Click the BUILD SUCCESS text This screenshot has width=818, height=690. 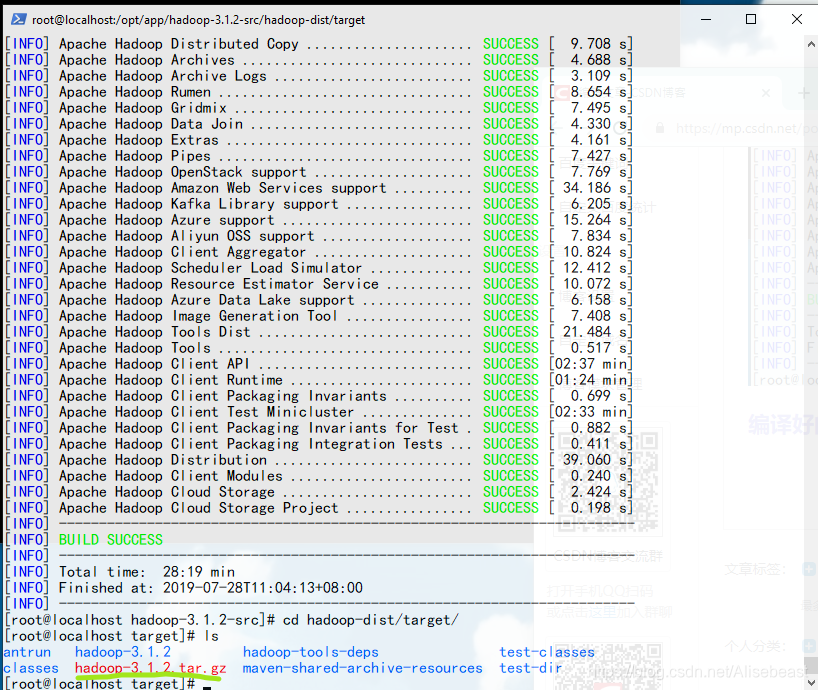pyautogui.click(x=111, y=540)
